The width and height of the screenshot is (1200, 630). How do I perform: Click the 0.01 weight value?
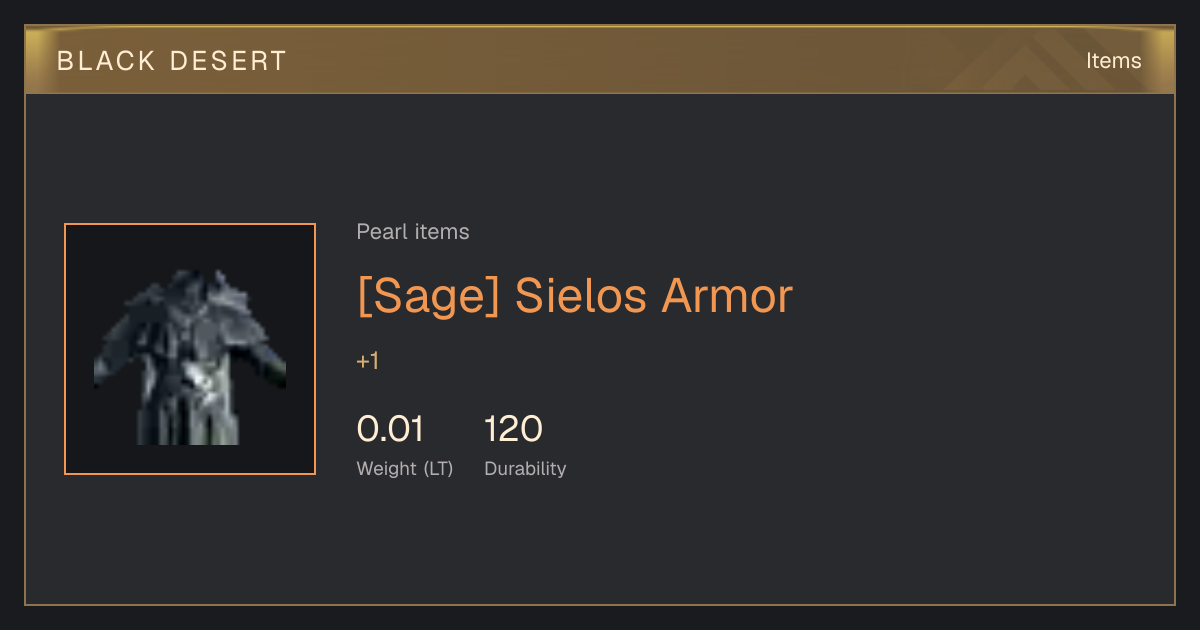390,429
